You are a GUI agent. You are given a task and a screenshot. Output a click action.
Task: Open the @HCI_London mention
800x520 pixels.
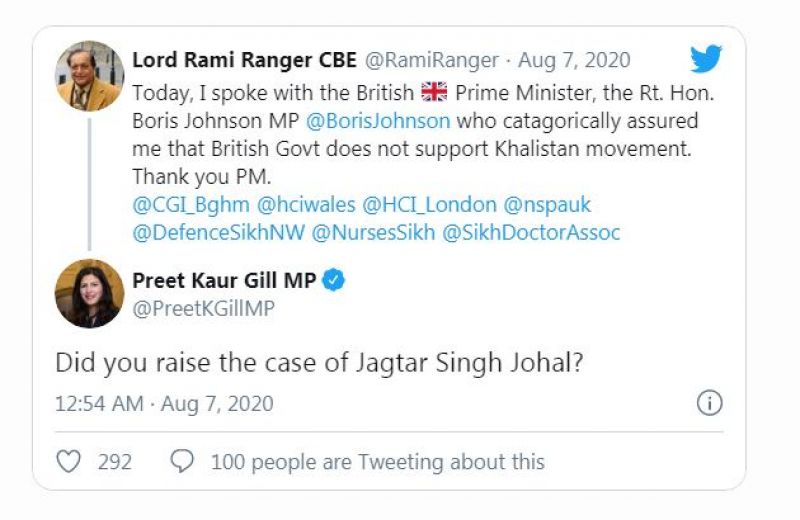[x=429, y=205]
